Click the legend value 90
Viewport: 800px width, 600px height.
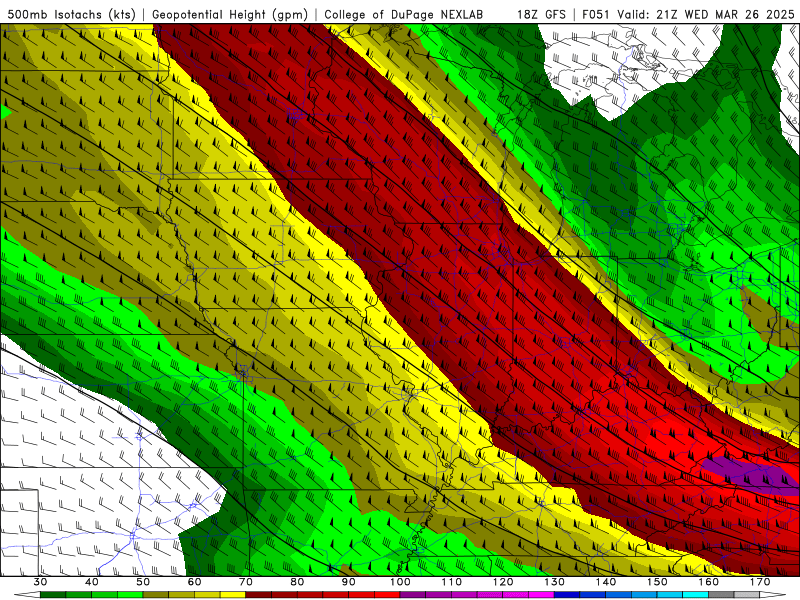348,582
